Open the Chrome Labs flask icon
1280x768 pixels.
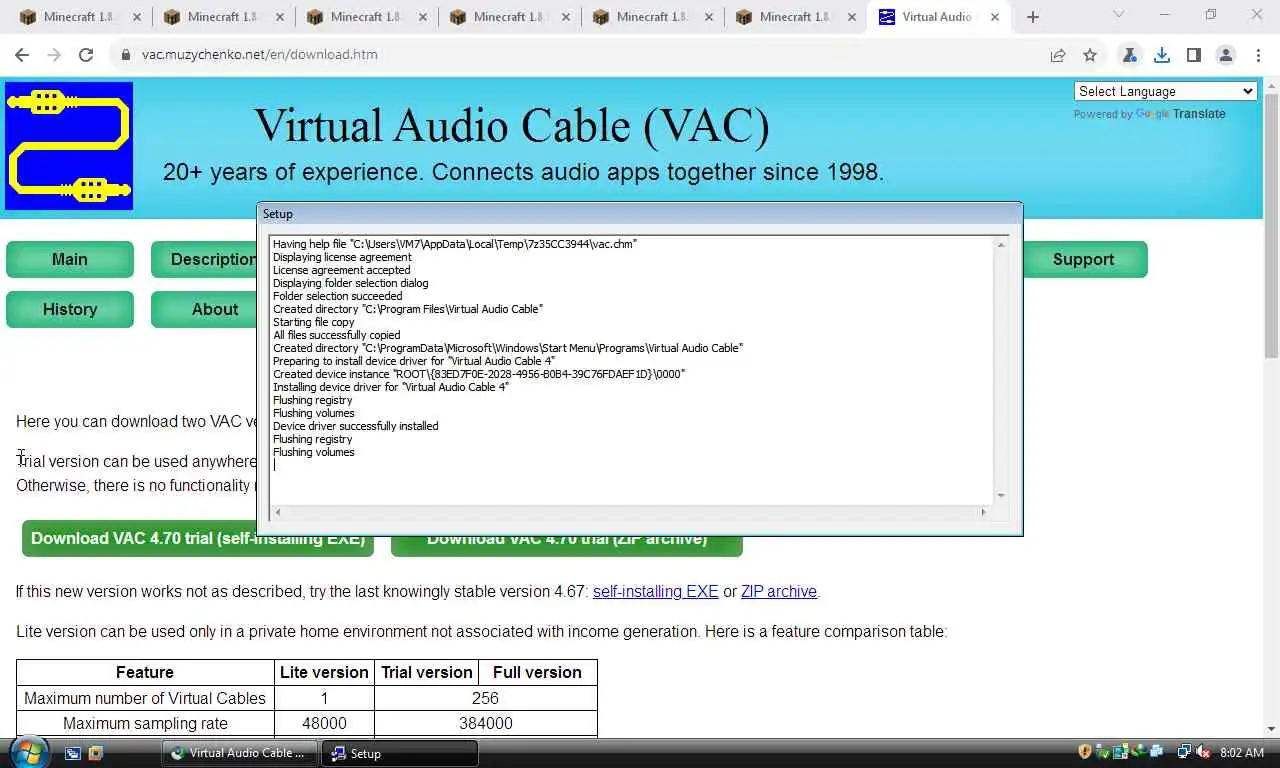point(1129,55)
